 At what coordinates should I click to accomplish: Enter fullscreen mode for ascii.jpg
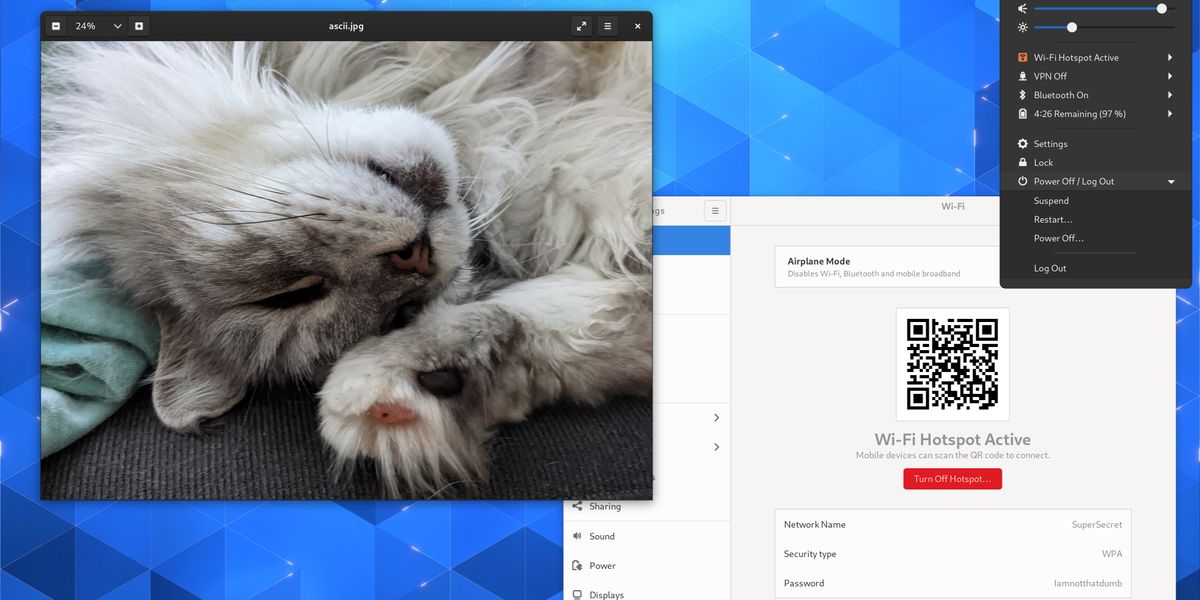pyautogui.click(x=581, y=26)
